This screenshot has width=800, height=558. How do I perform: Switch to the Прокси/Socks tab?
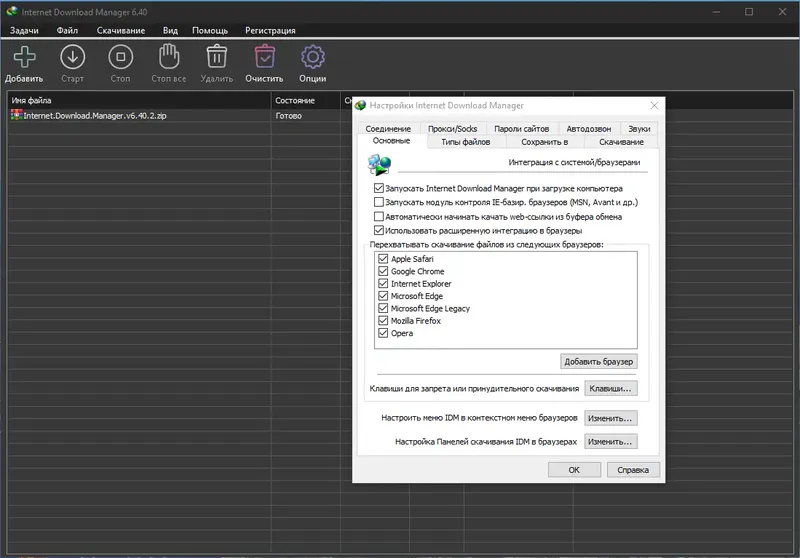coord(453,129)
